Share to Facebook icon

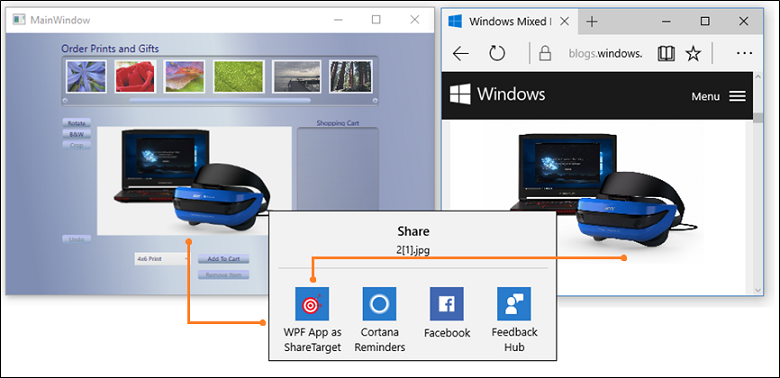[x=447, y=303]
